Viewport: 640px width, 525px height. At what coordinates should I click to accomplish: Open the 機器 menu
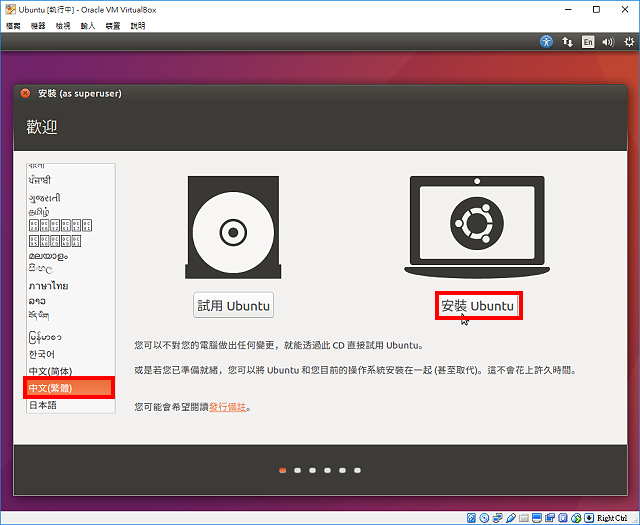(38, 26)
